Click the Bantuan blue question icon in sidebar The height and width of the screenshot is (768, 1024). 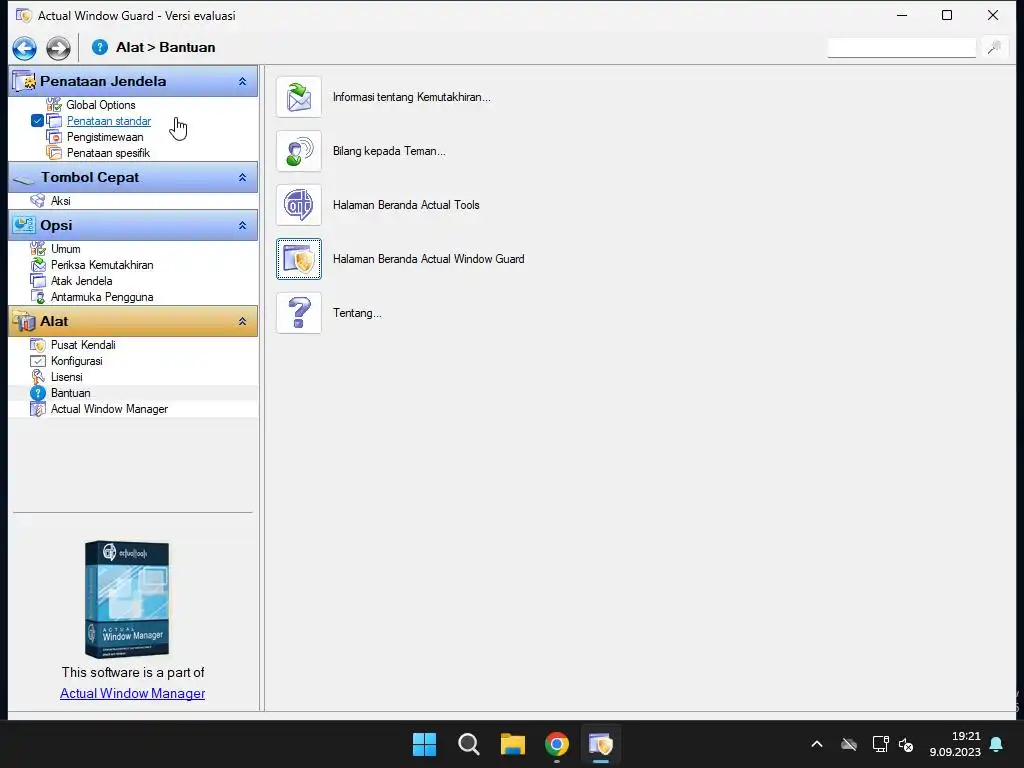tap(38, 393)
